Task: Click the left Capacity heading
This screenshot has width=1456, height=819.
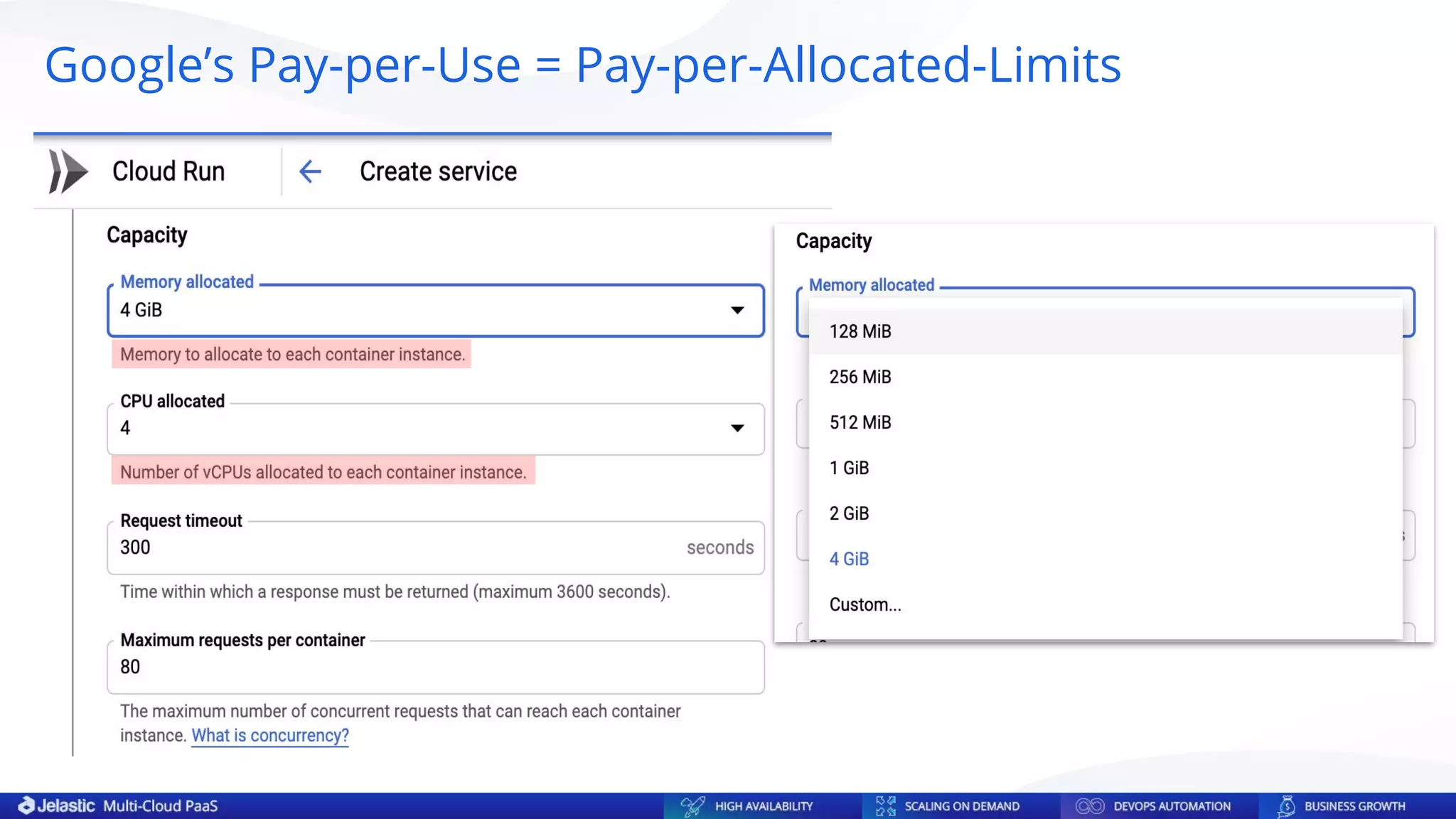Action: 146,235
